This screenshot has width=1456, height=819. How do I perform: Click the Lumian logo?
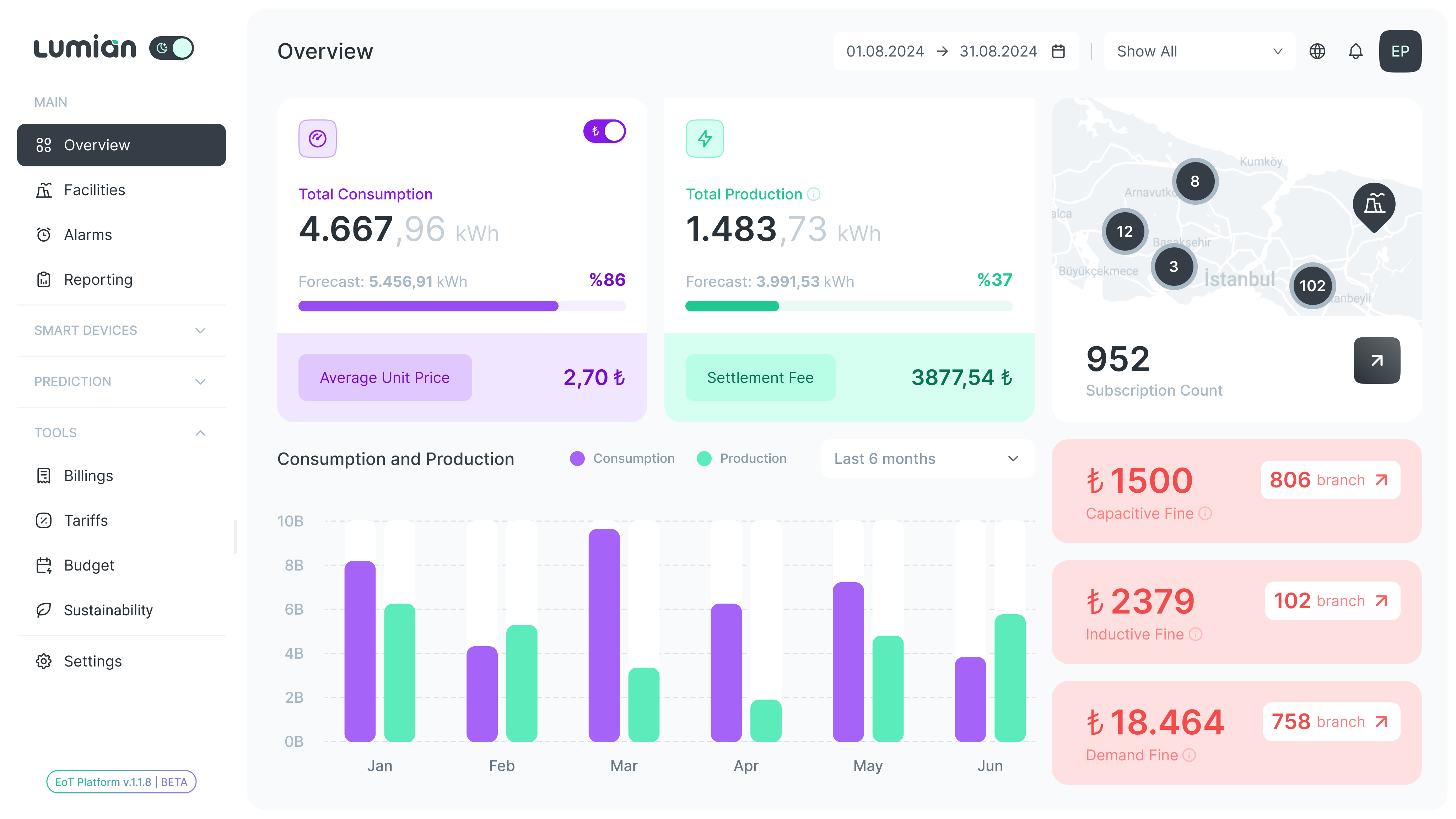coord(85,46)
